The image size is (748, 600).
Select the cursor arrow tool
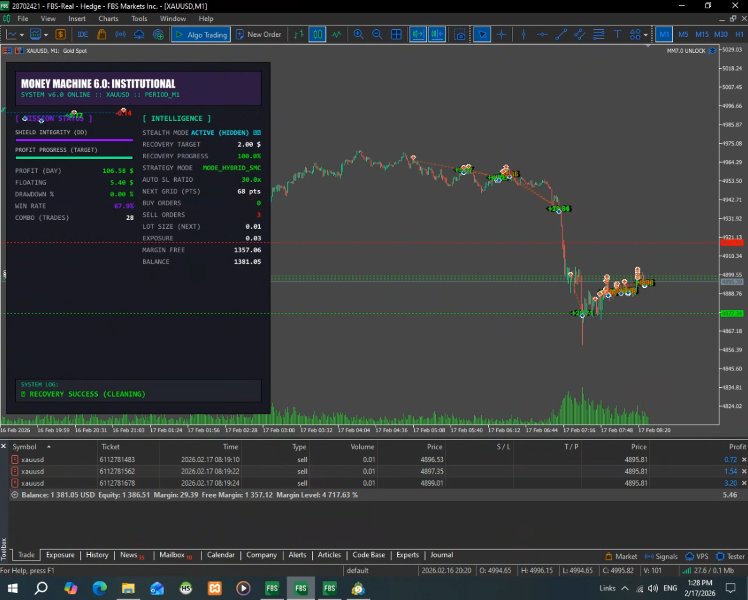point(482,34)
